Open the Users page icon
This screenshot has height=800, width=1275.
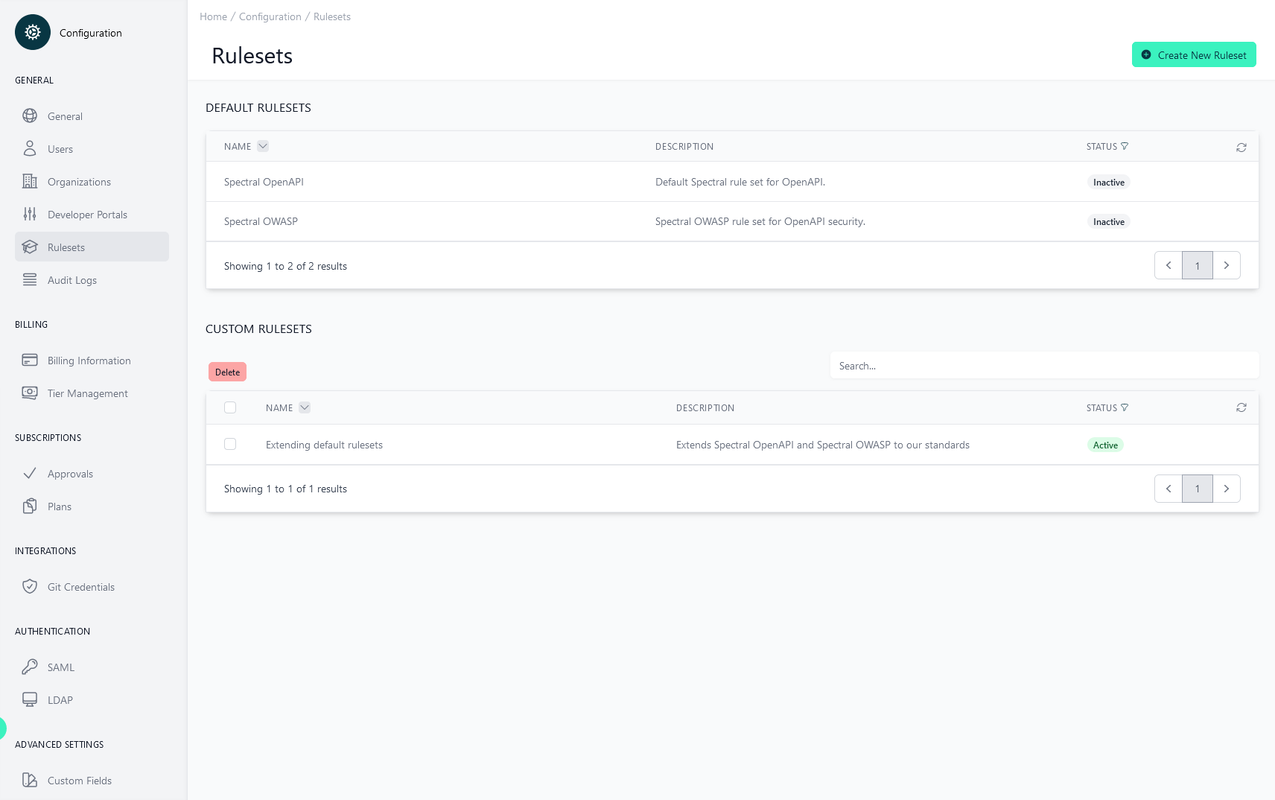coord(30,149)
